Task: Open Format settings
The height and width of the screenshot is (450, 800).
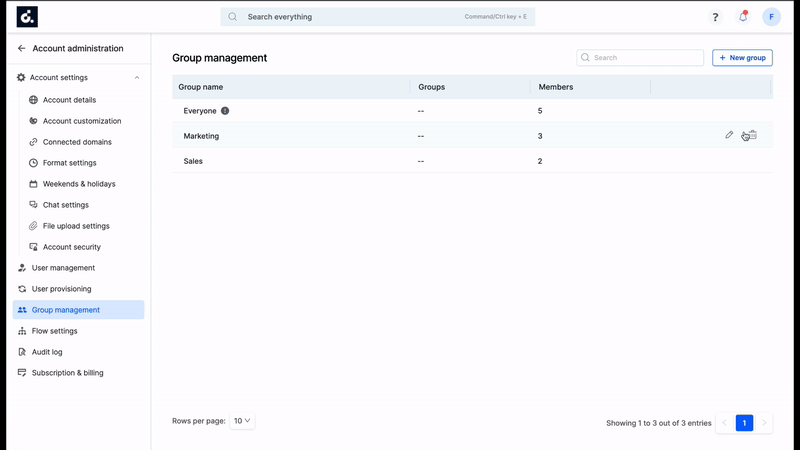Action: point(69,163)
